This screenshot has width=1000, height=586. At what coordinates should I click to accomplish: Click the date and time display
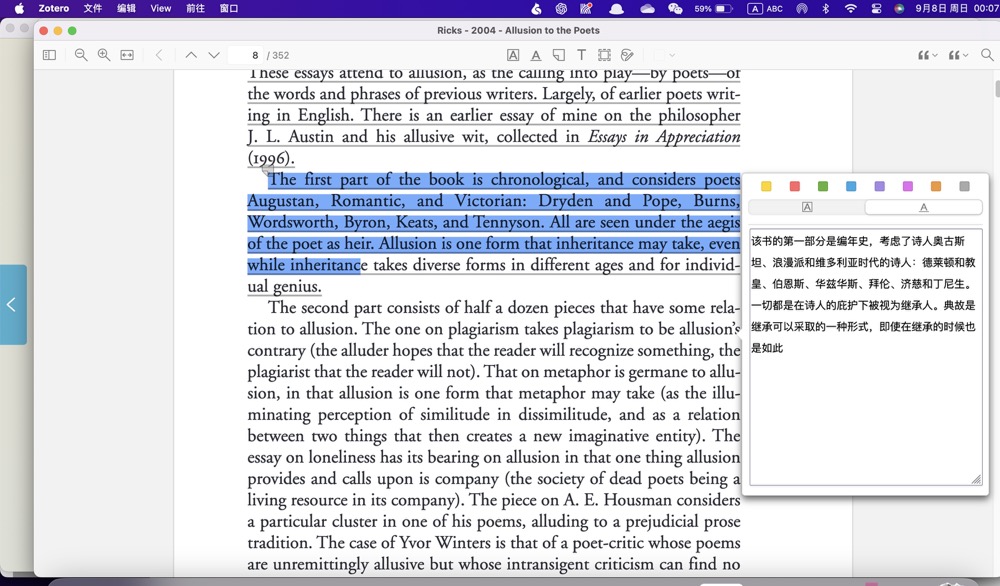tap(957, 8)
